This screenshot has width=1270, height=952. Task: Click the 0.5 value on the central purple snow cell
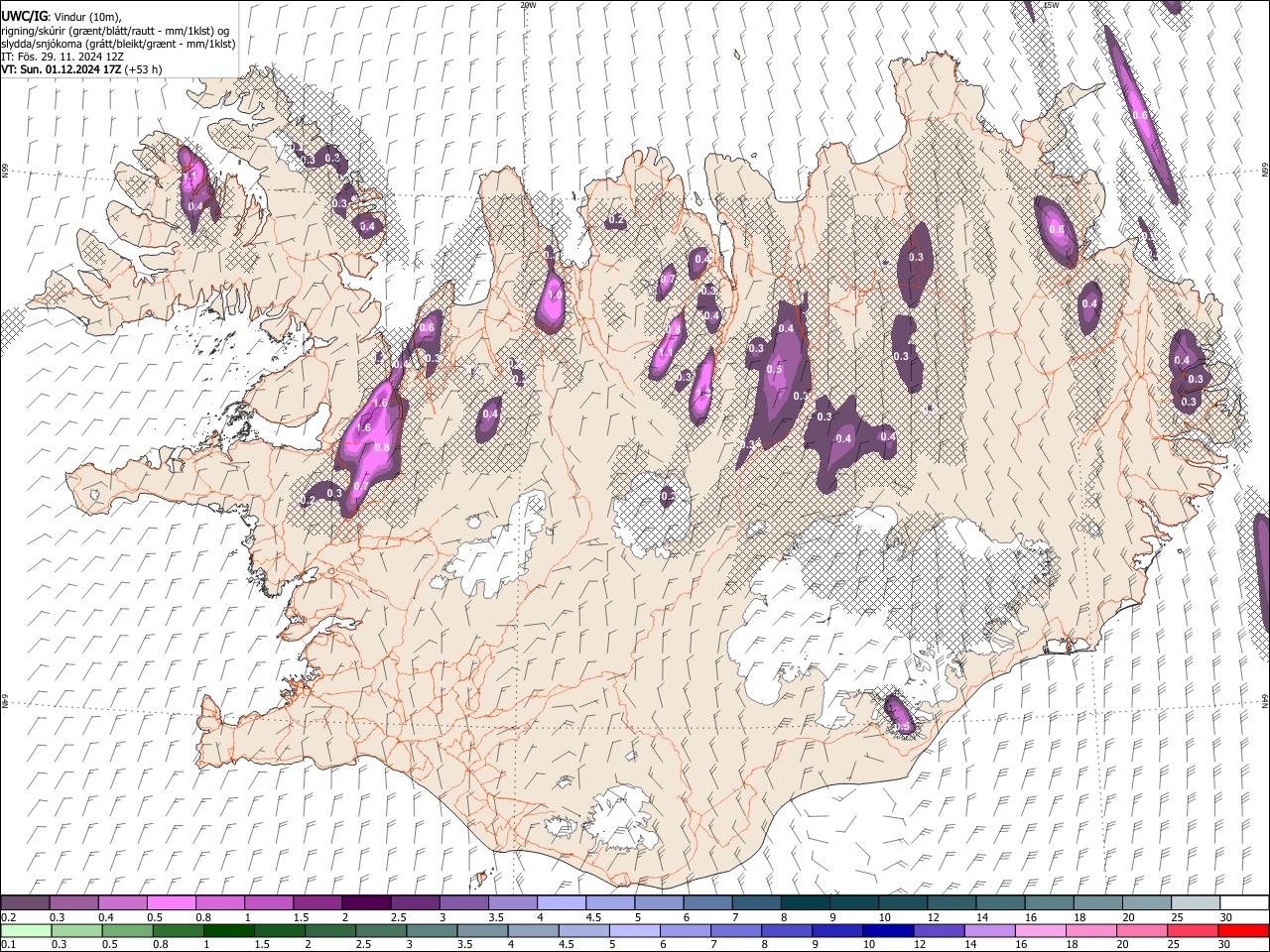pyautogui.click(x=775, y=370)
